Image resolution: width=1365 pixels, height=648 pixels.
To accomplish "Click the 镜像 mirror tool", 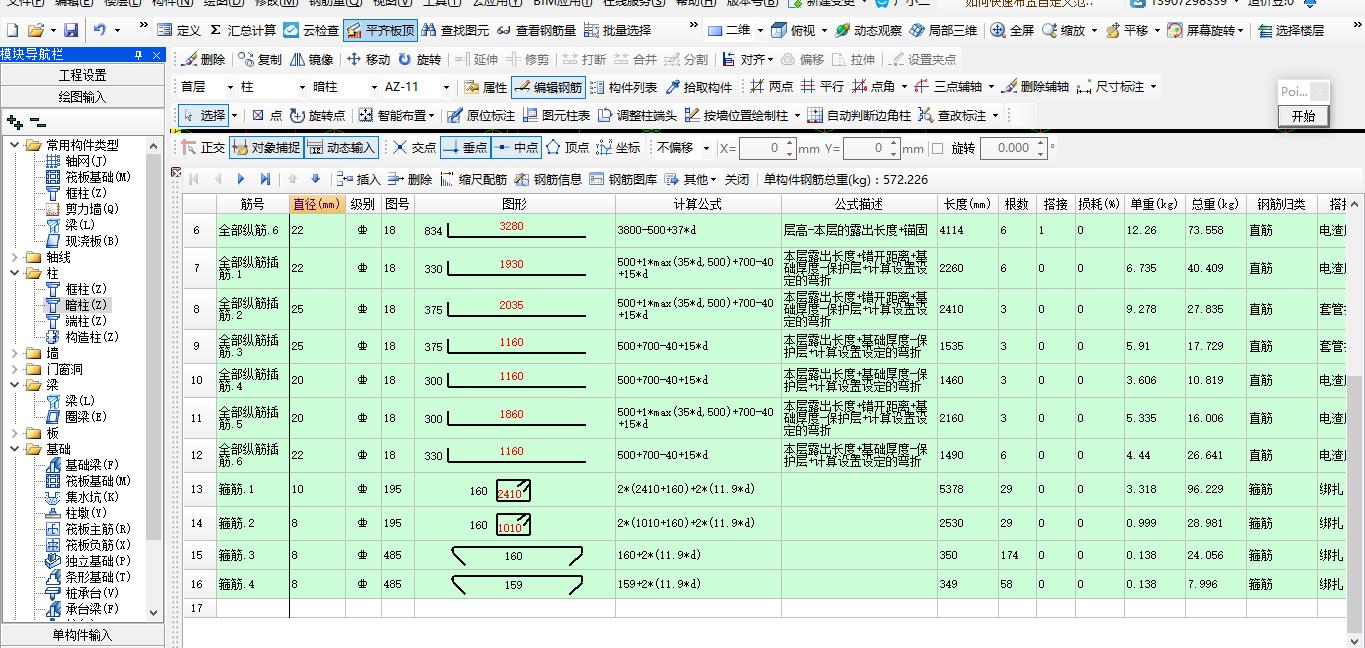I will coord(310,60).
